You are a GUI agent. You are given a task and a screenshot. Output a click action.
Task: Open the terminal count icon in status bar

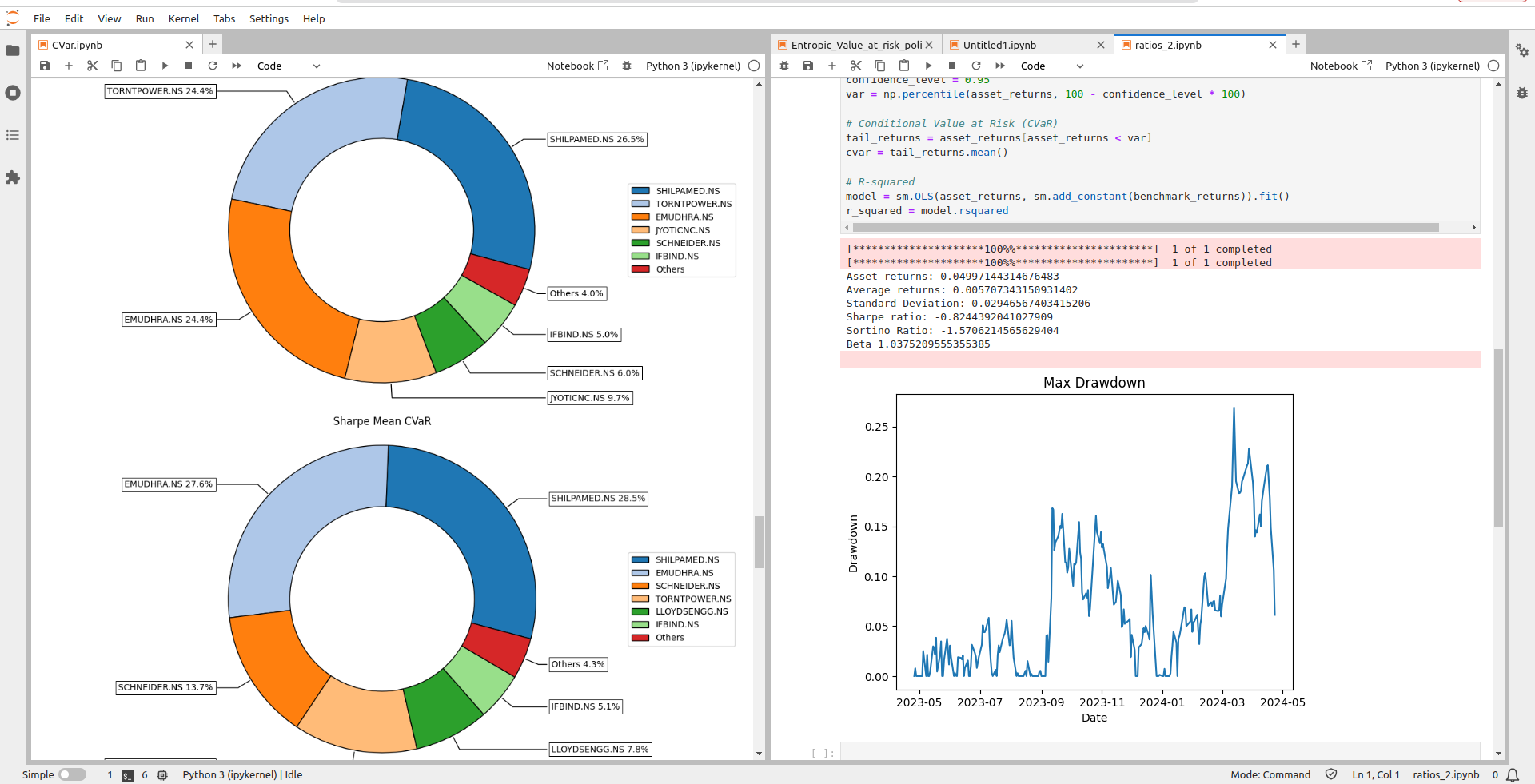pyautogui.click(x=128, y=775)
